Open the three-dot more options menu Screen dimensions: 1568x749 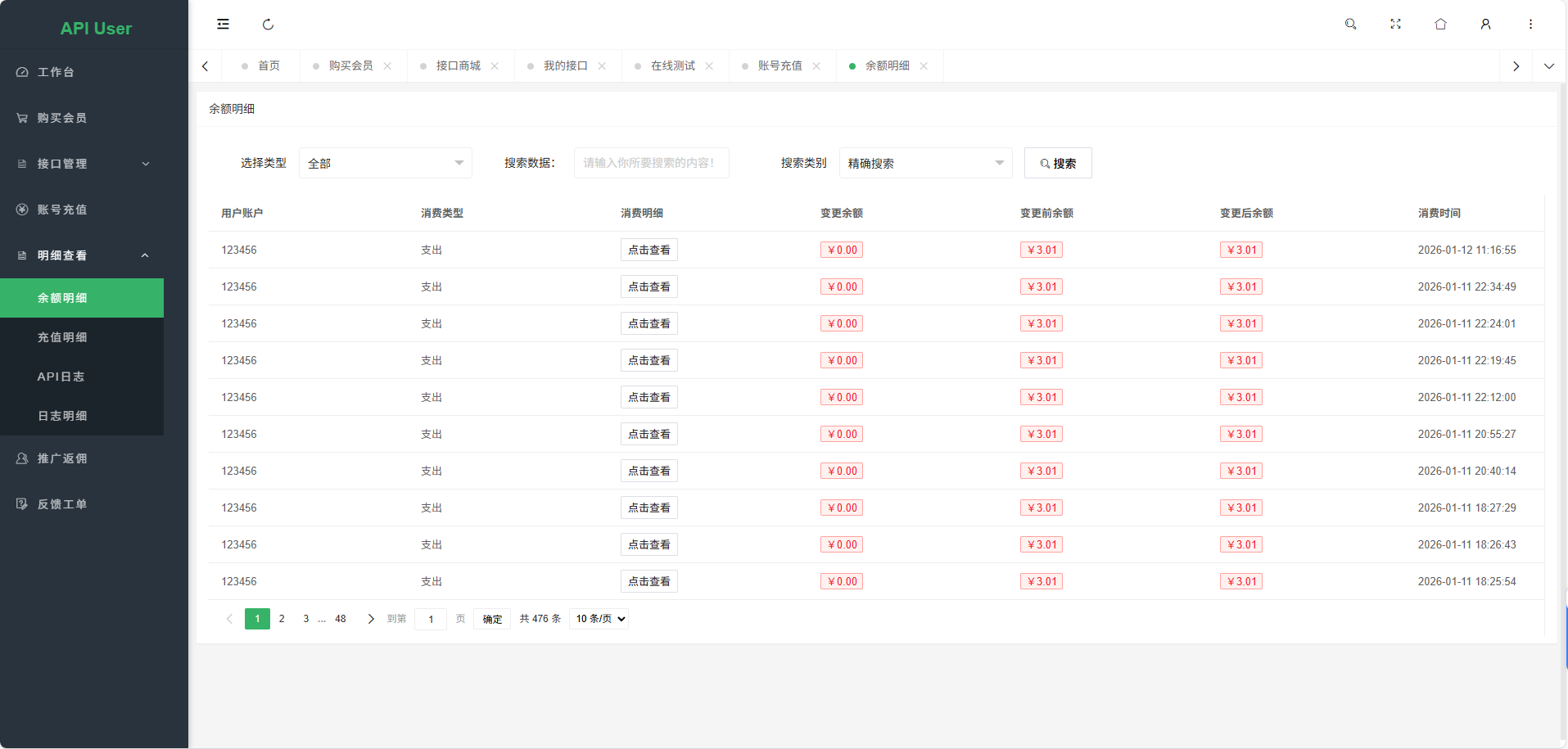[x=1530, y=25]
